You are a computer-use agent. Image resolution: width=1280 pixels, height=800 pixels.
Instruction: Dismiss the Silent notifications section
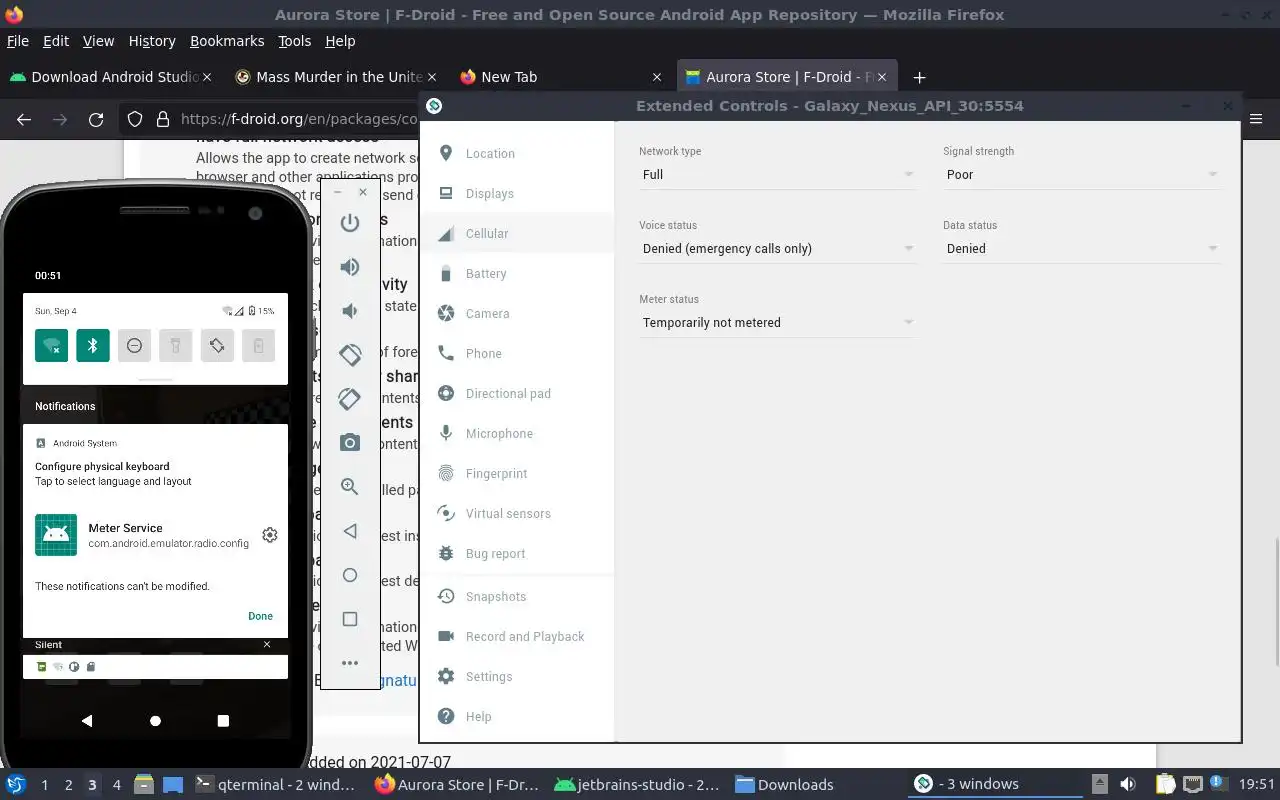pyautogui.click(x=267, y=644)
